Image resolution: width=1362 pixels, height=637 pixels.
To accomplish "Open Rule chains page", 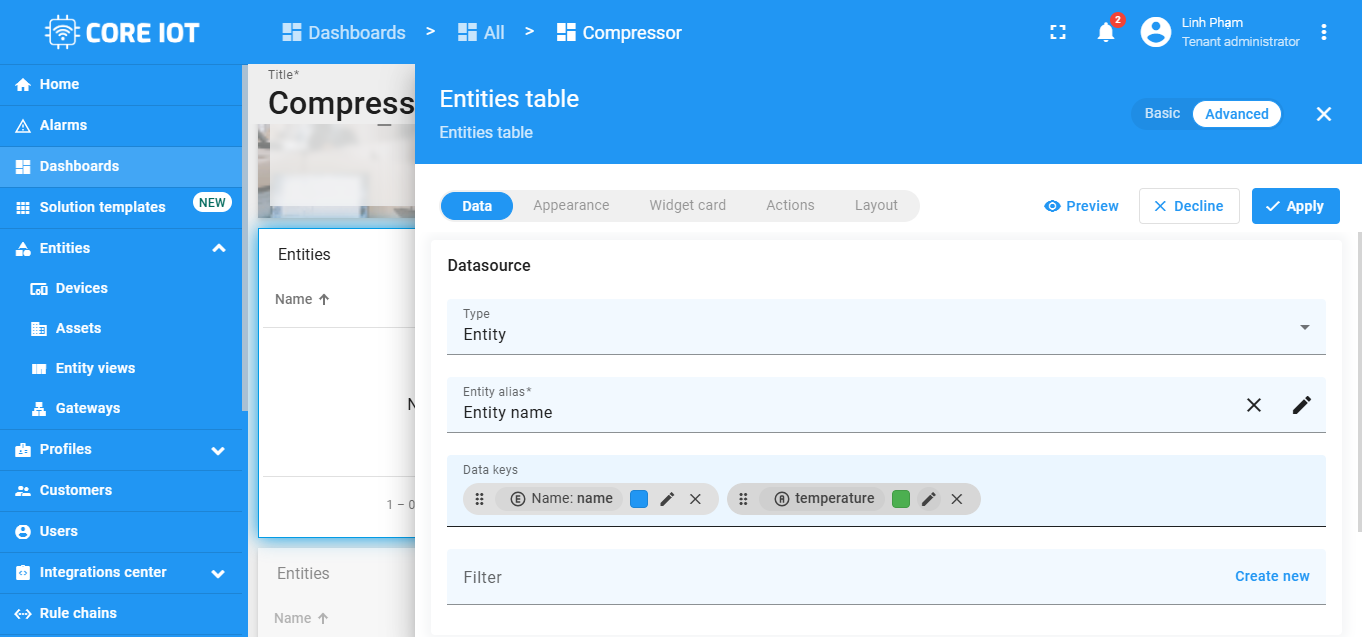I will (121, 613).
